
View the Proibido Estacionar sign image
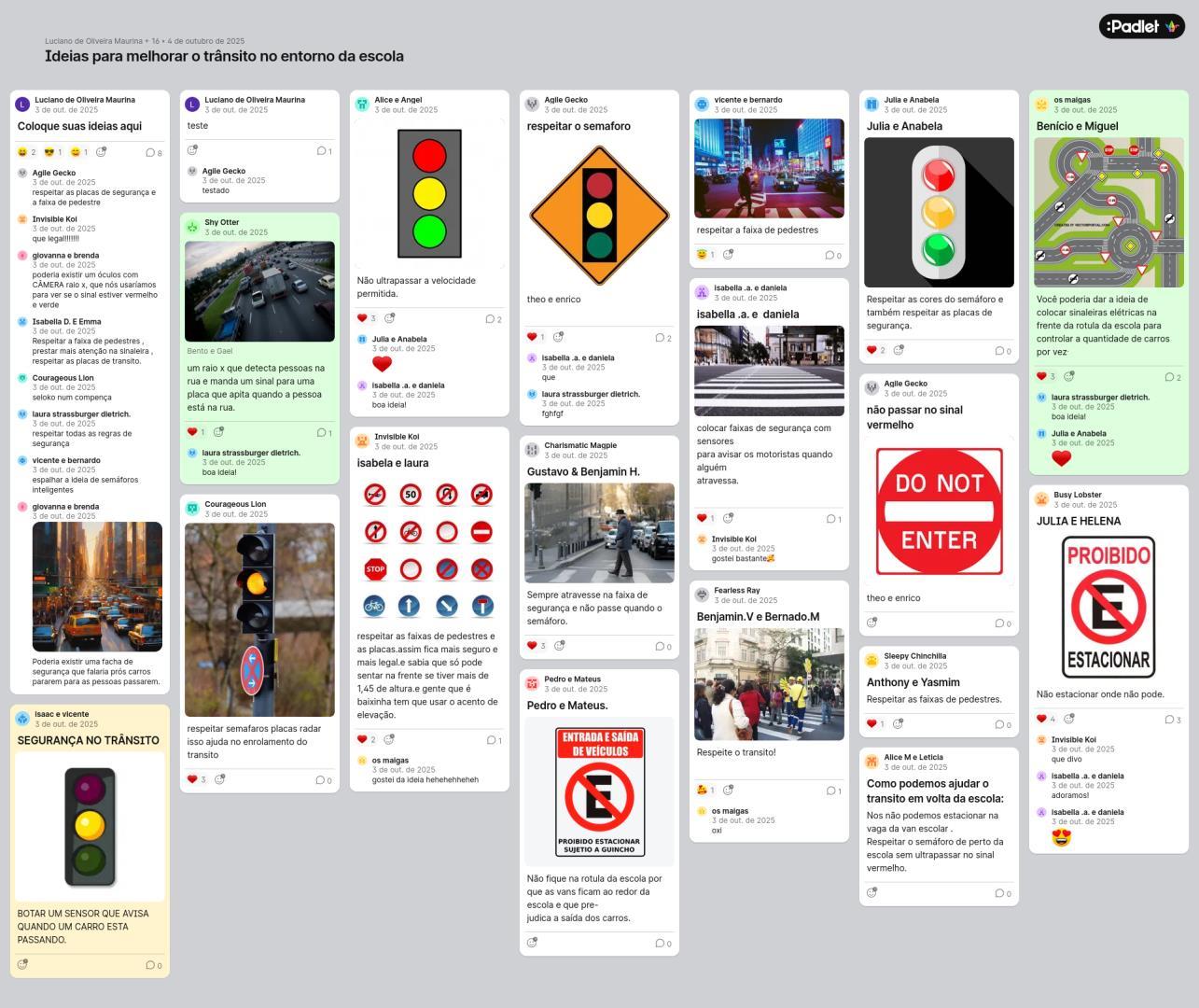pos(1108,607)
